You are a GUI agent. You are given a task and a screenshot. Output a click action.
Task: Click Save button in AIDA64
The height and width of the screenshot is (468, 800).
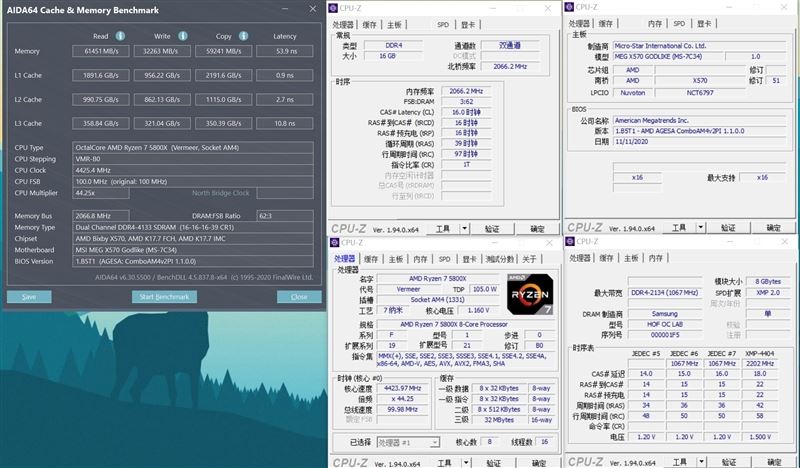pyautogui.click(x=29, y=297)
